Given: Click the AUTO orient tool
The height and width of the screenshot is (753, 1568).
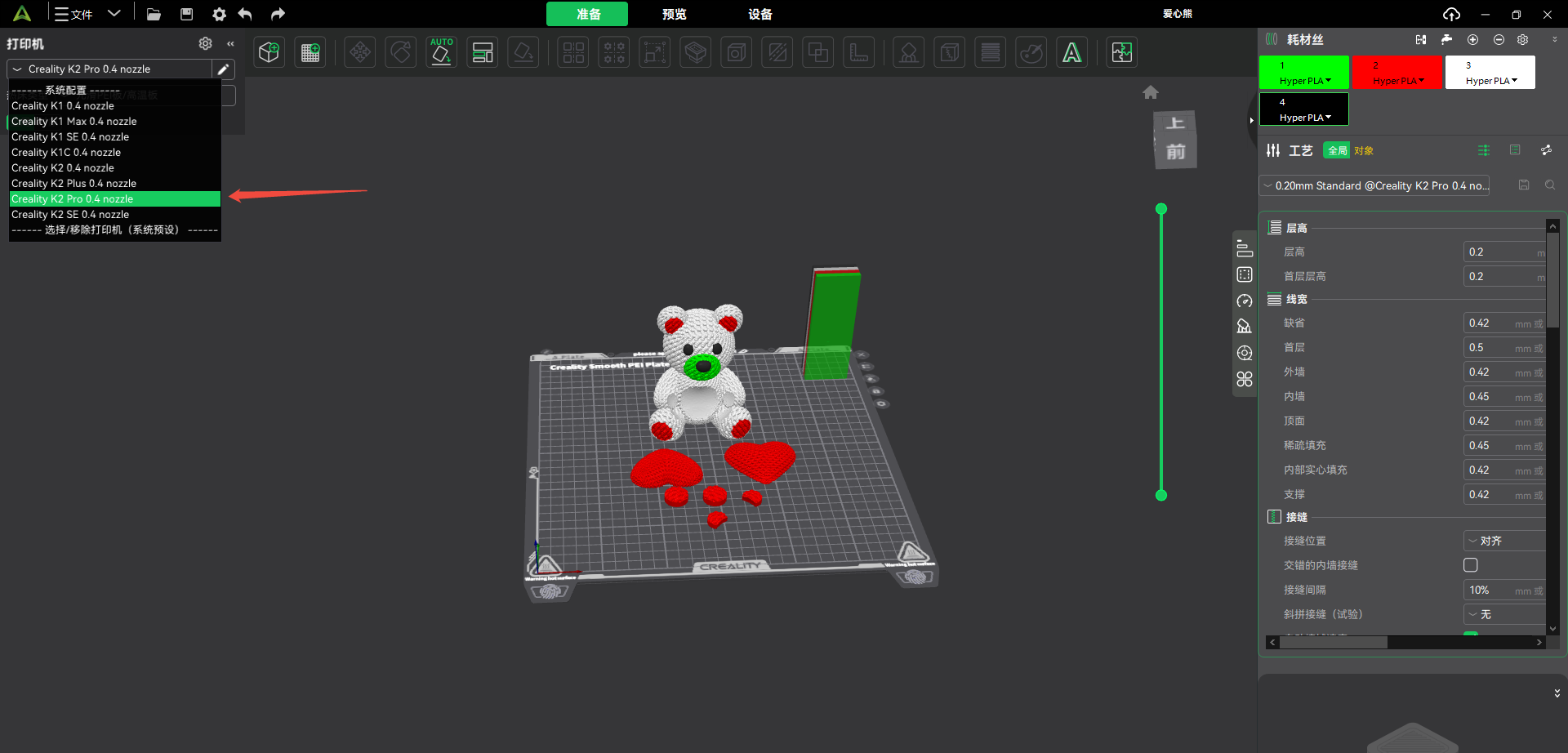Looking at the screenshot, I should point(441,52).
